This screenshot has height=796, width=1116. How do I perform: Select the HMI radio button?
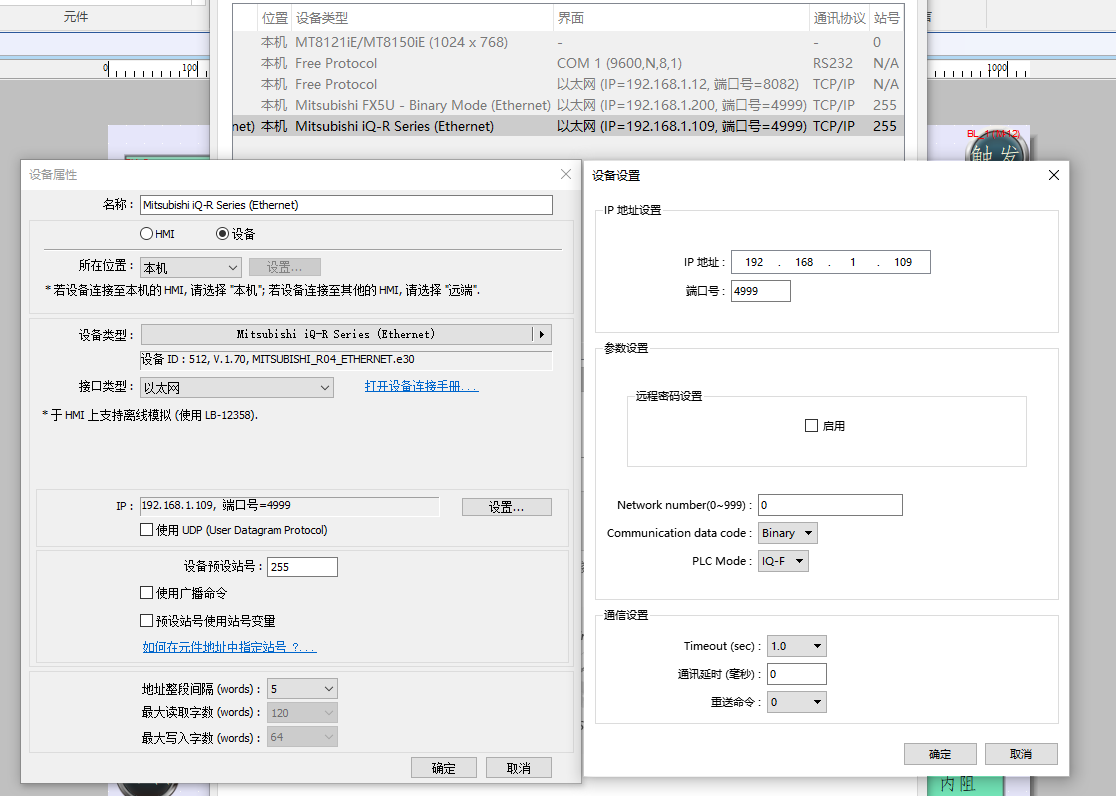point(147,234)
